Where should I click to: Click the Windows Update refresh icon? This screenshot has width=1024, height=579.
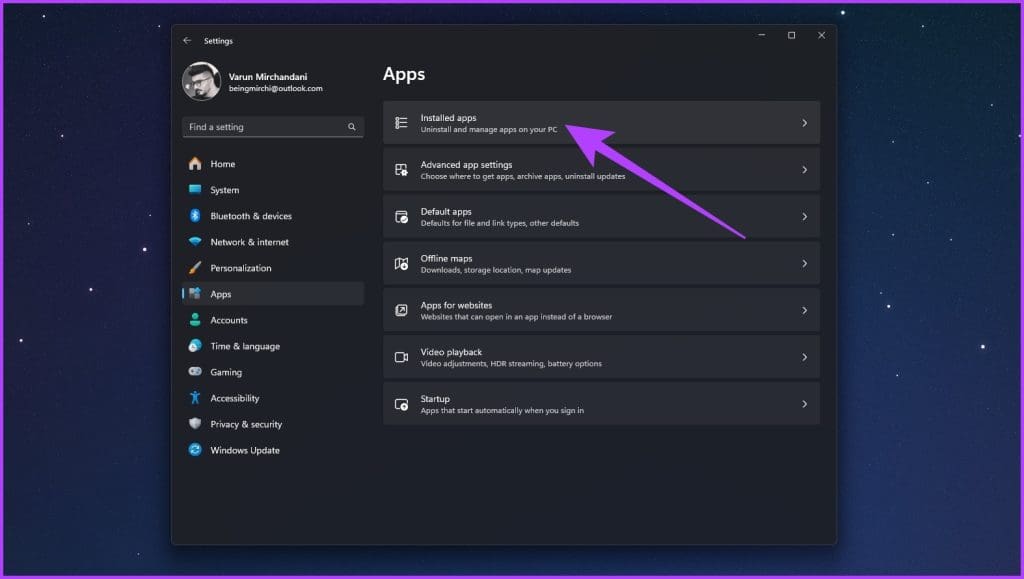[195, 450]
